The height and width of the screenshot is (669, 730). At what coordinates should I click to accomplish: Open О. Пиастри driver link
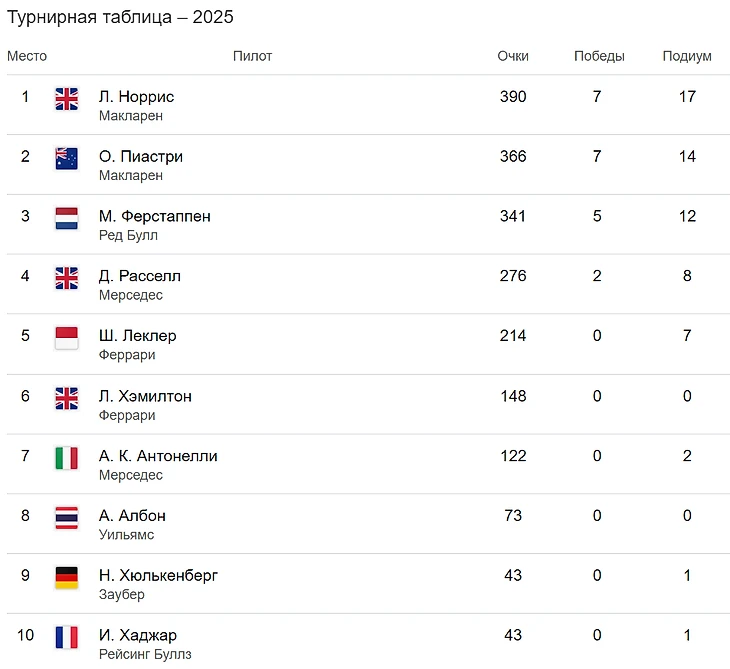click(x=140, y=156)
